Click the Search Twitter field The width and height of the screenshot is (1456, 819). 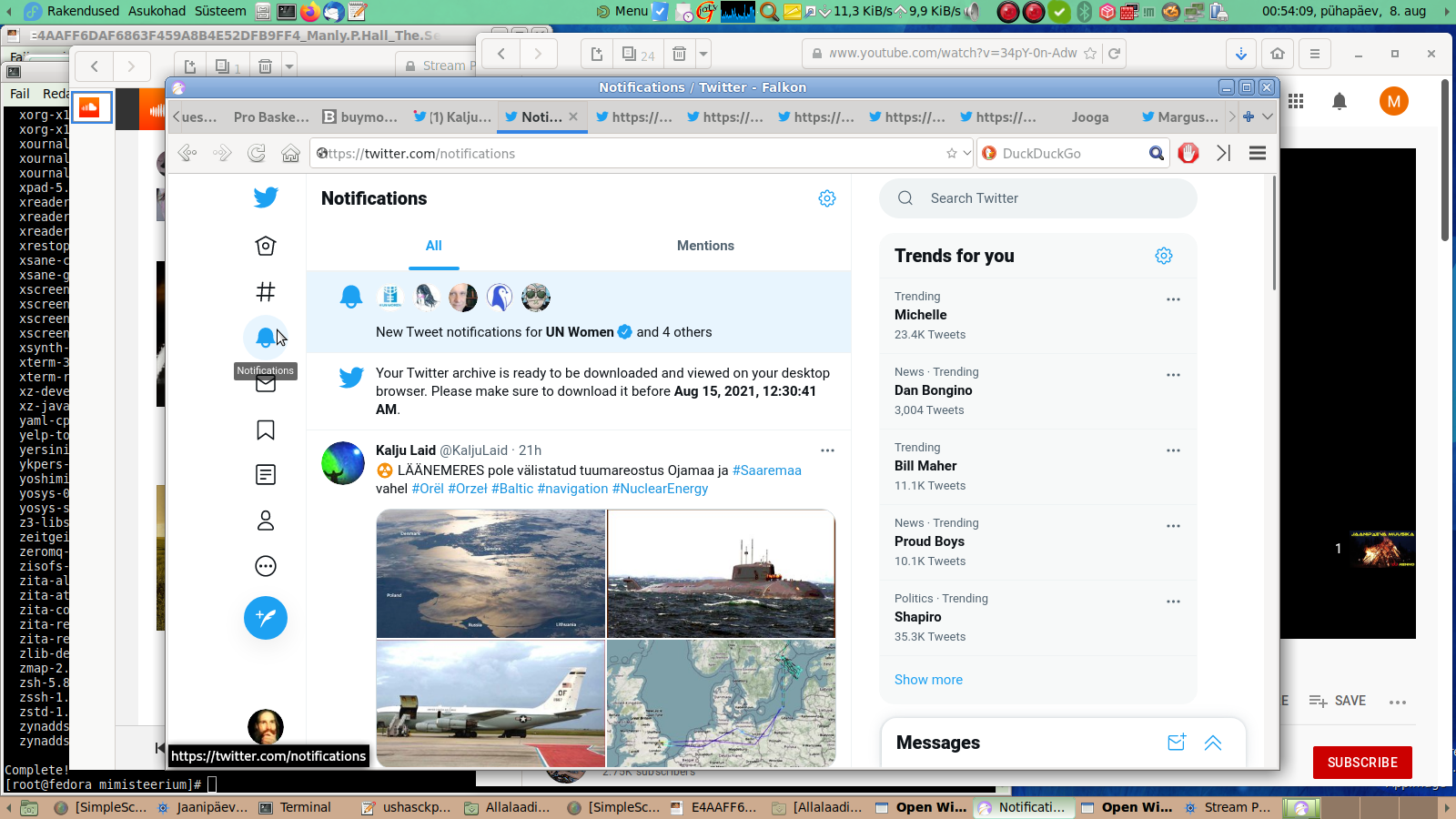[x=1038, y=198]
